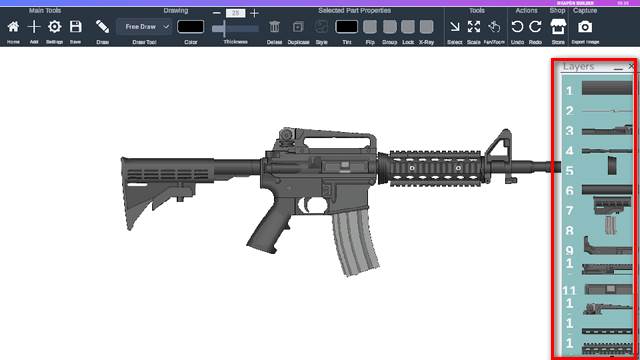Close the Layers panel
Image resolution: width=640 pixels, height=360 pixels.
click(x=631, y=66)
